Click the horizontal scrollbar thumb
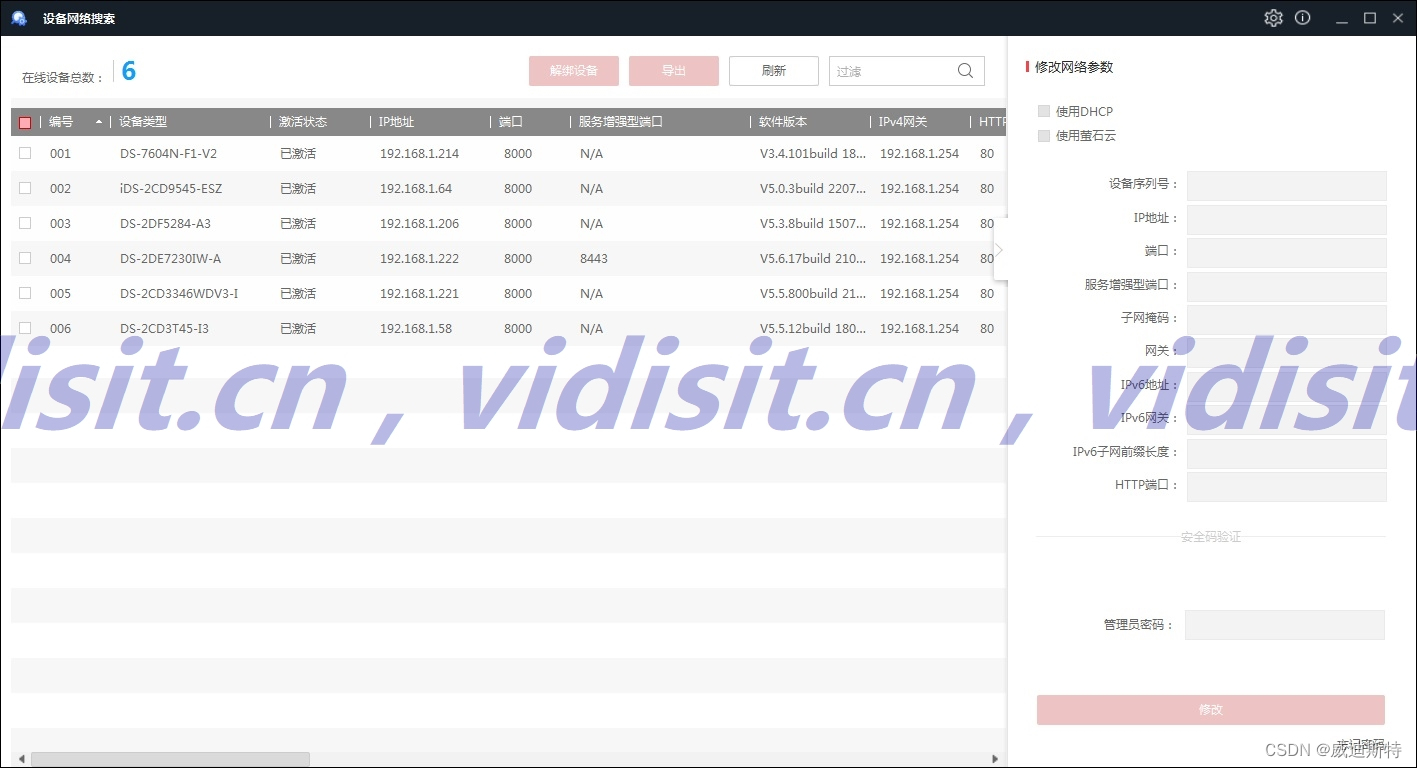Screen dimensions: 1417x768 click(x=170, y=759)
